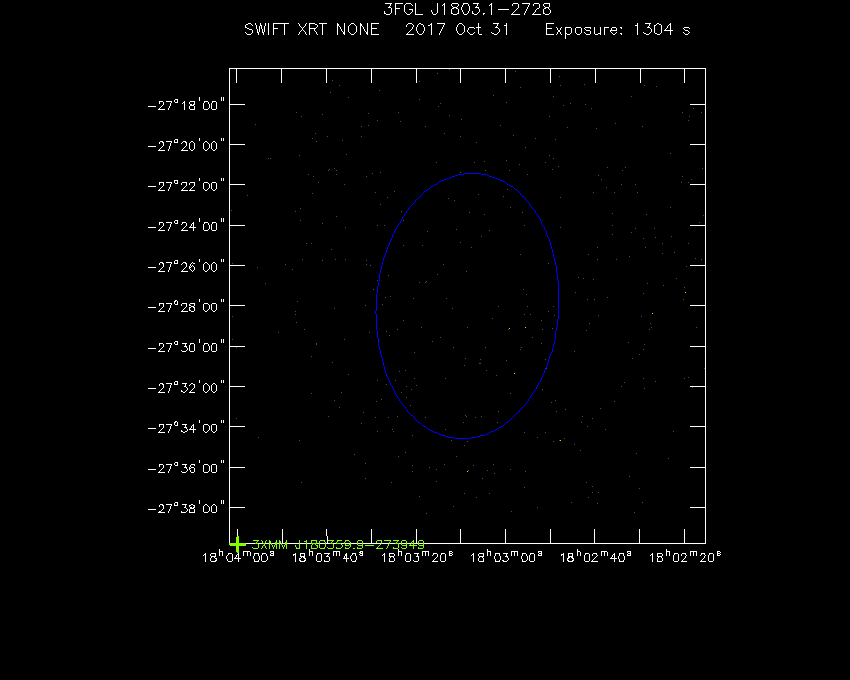Click declination label -27°32'00"
The height and width of the screenshot is (680, 850).
pyautogui.click(x=186, y=388)
